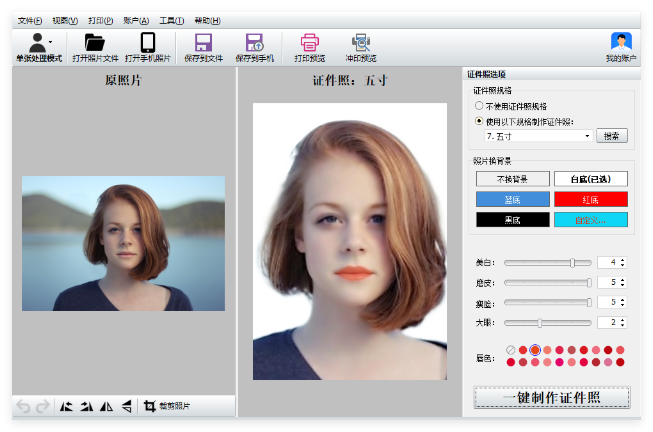Click the undo arrow icon
Image resolution: width=653 pixels, height=432 pixels.
point(23,406)
